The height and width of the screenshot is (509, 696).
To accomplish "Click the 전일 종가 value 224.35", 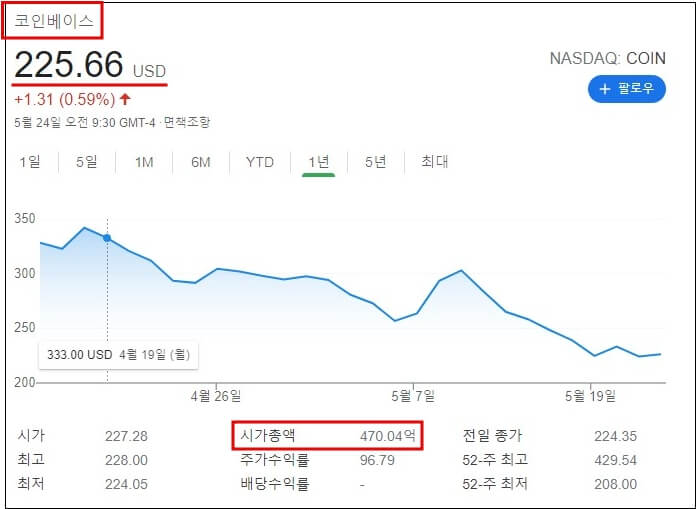I will tap(616, 436).
